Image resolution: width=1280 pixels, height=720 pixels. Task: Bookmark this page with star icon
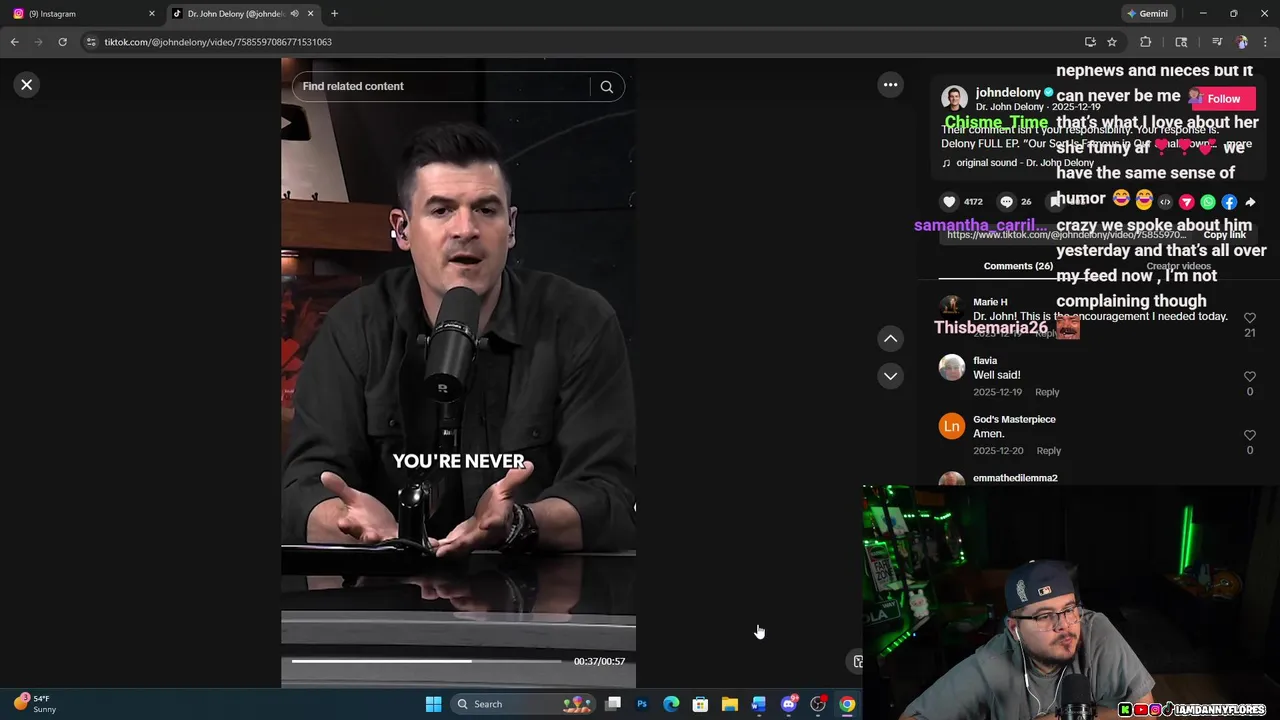click(1112, 42)
